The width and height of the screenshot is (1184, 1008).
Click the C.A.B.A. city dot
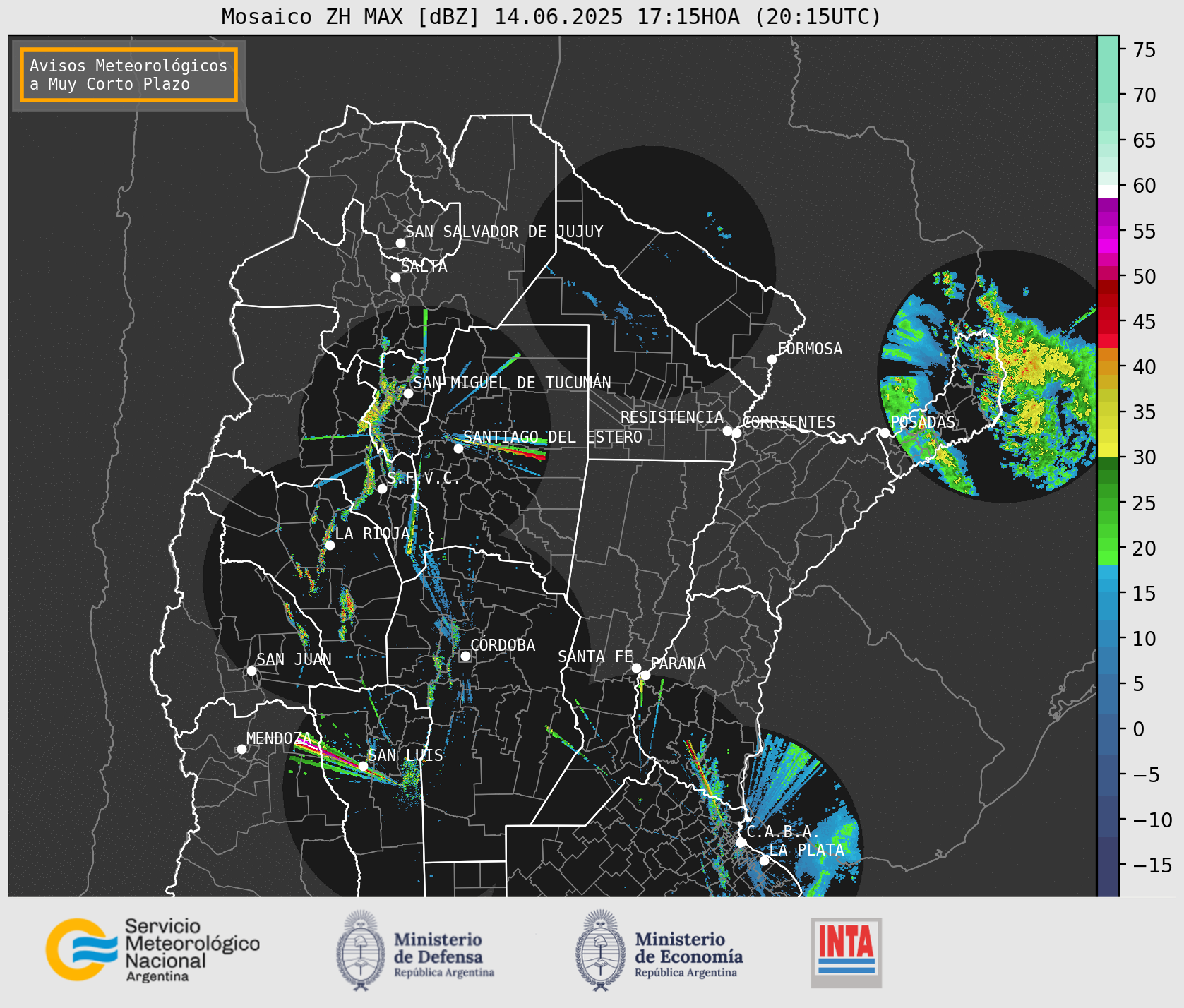click(x=741, y=842)
